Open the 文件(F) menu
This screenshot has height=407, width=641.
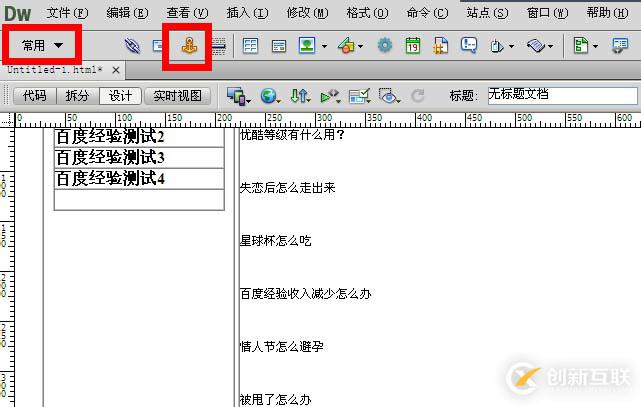tap(67, 13)
